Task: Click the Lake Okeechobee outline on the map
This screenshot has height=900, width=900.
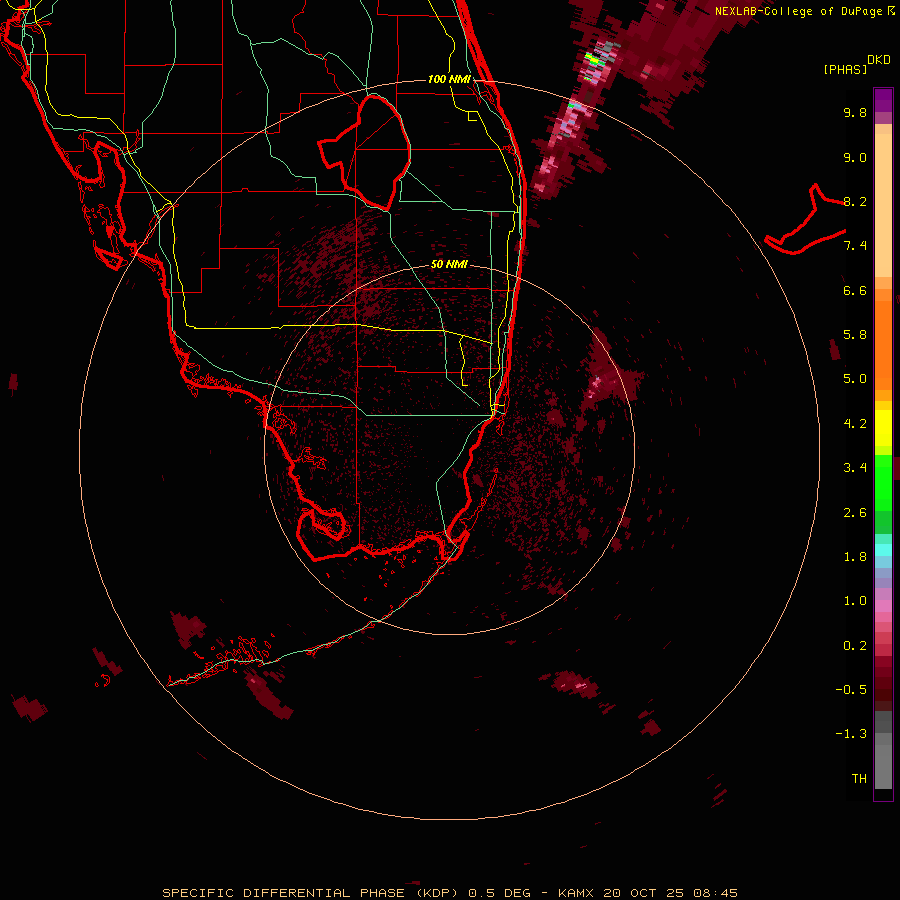Action: click(364, 153)
